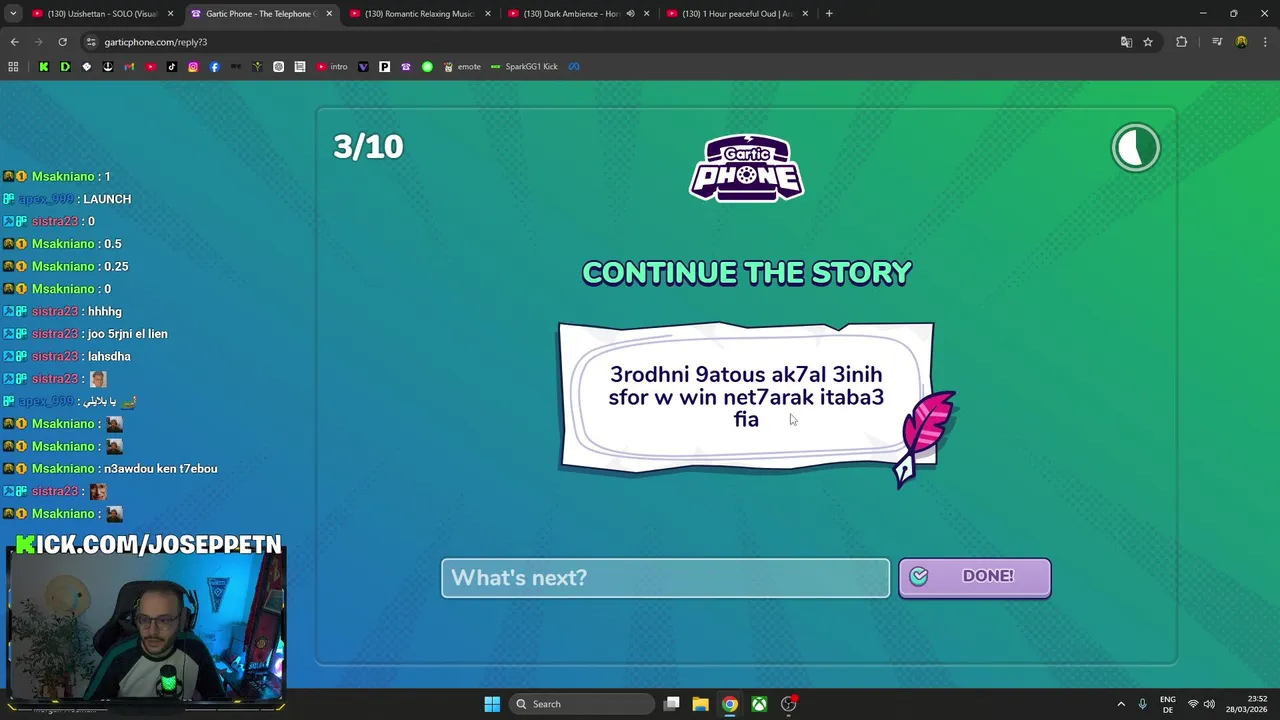This screenshot has height=720, width=1280.
Task: Click the microphone tray icon
Action: click(1142, 704)
